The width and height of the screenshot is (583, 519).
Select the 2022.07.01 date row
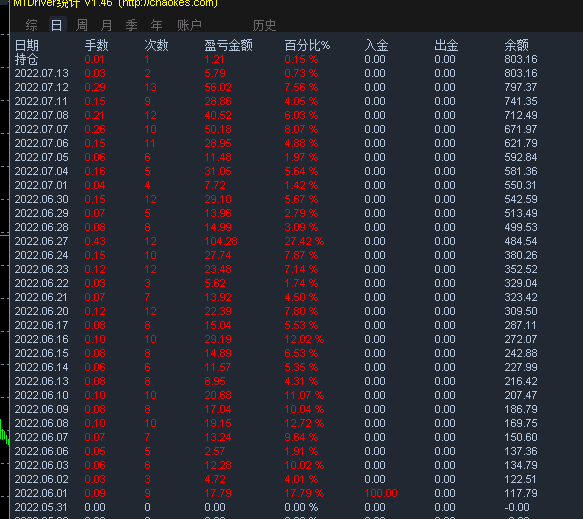[x=41, y=185]
